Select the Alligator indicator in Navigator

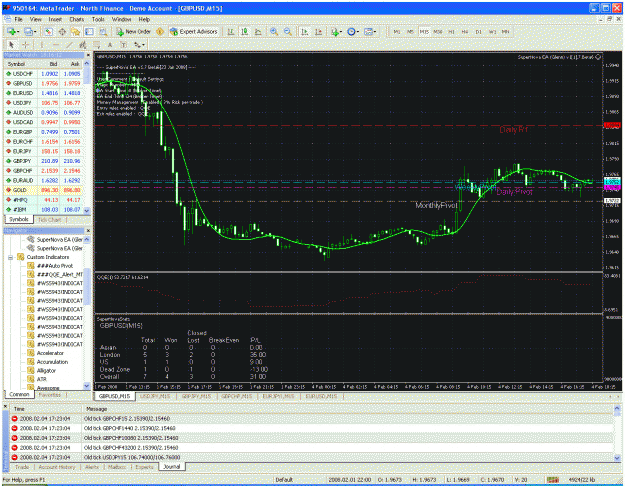click(46, 370)
